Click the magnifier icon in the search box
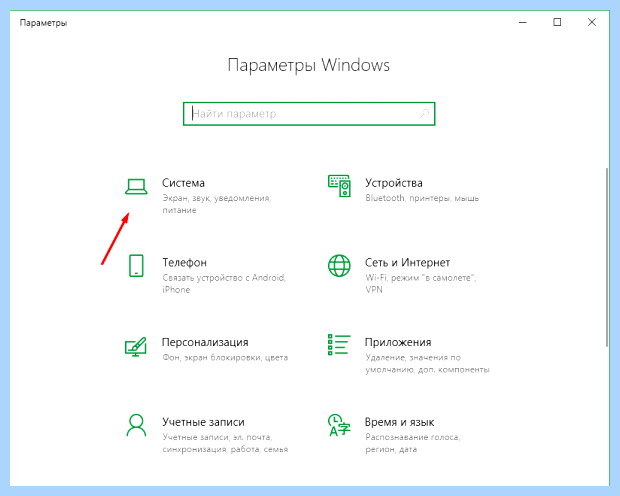620x496 pixels. click(424, 114)
